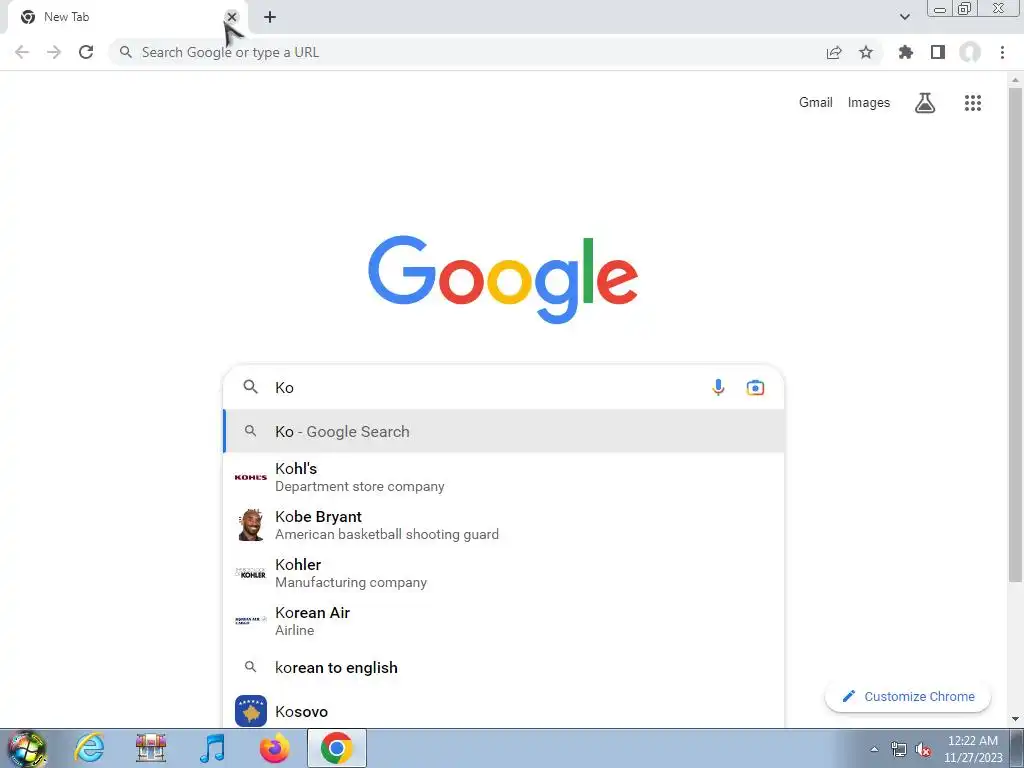Close the New Tab tab
Image resolution: width=1024 pixels, height=768 pixels.
click(x=232, y=17)
